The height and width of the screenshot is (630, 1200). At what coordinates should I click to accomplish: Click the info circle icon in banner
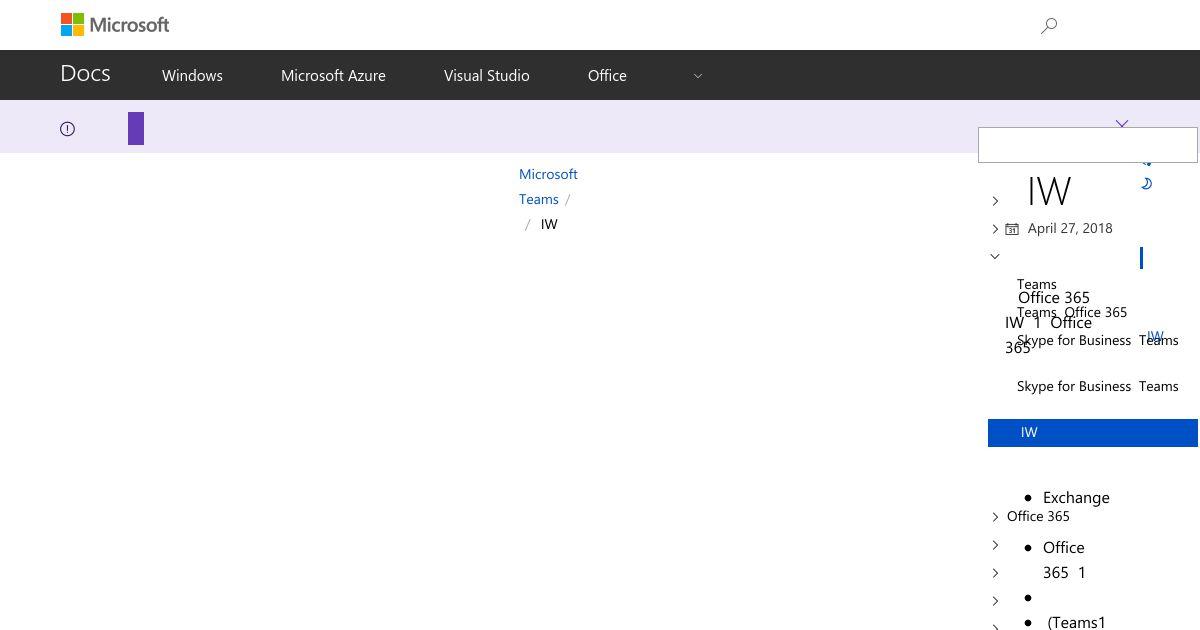tap(67, 129)
